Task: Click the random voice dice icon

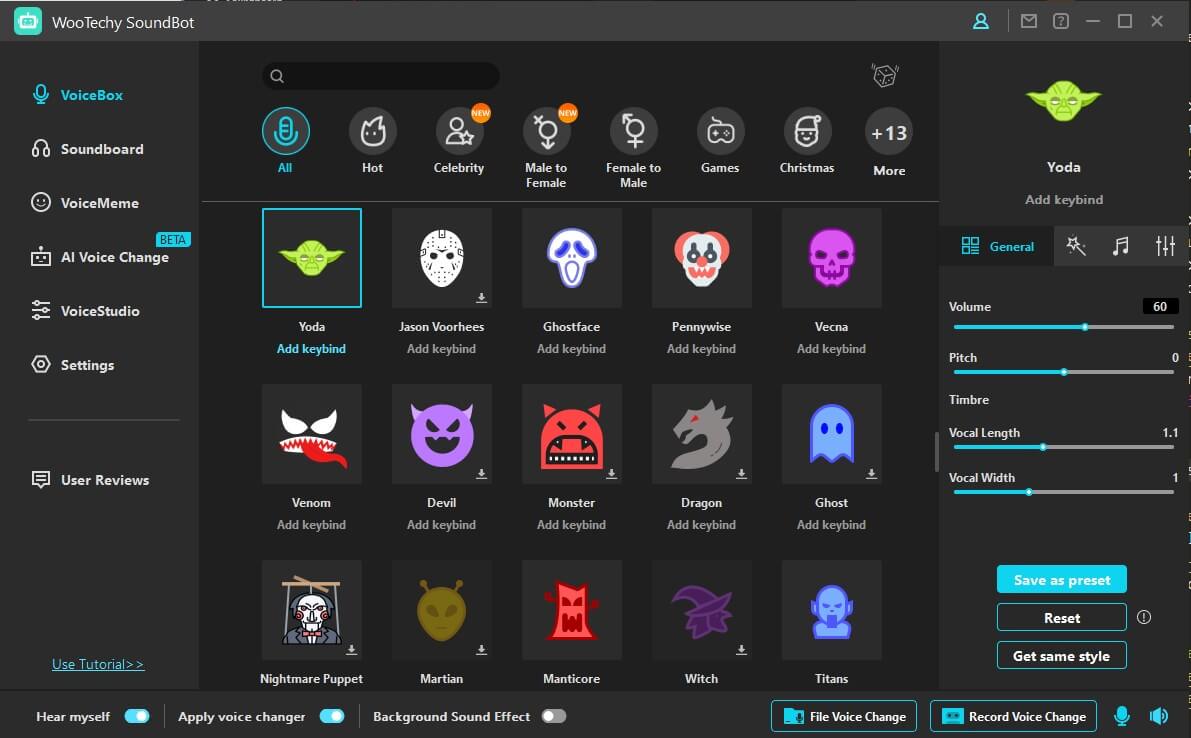Action: pyautogui.click(x=884, y=76)
